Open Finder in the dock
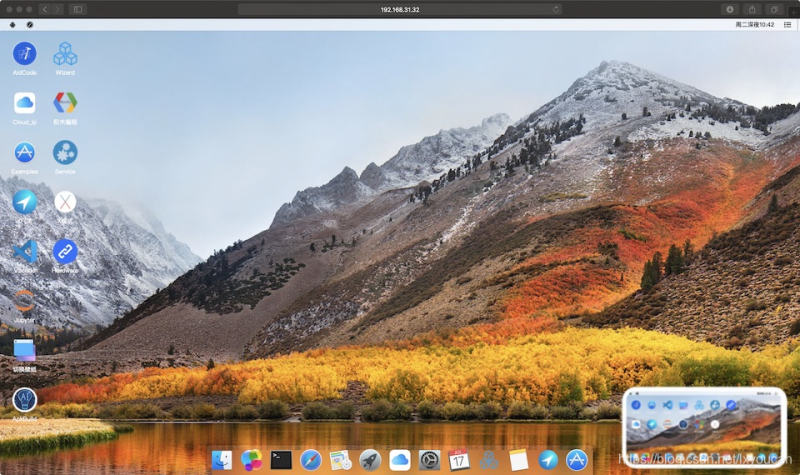The image size is (800, 475). (x=222, y=460)
